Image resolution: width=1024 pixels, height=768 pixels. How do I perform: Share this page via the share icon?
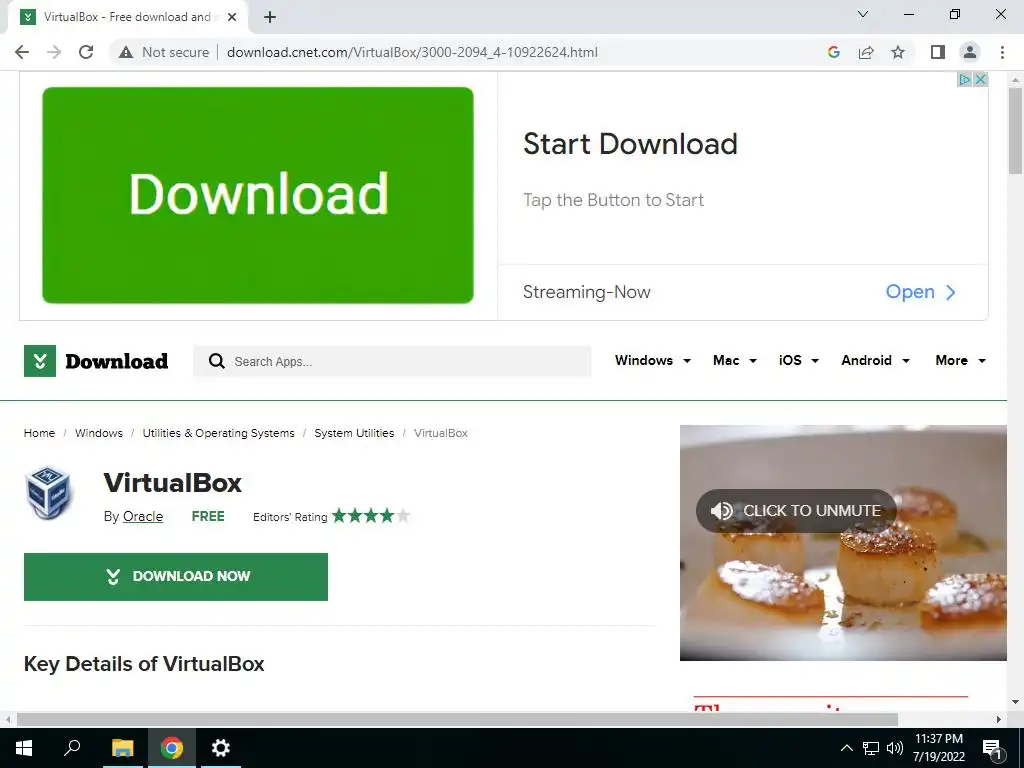click(866, 52)
